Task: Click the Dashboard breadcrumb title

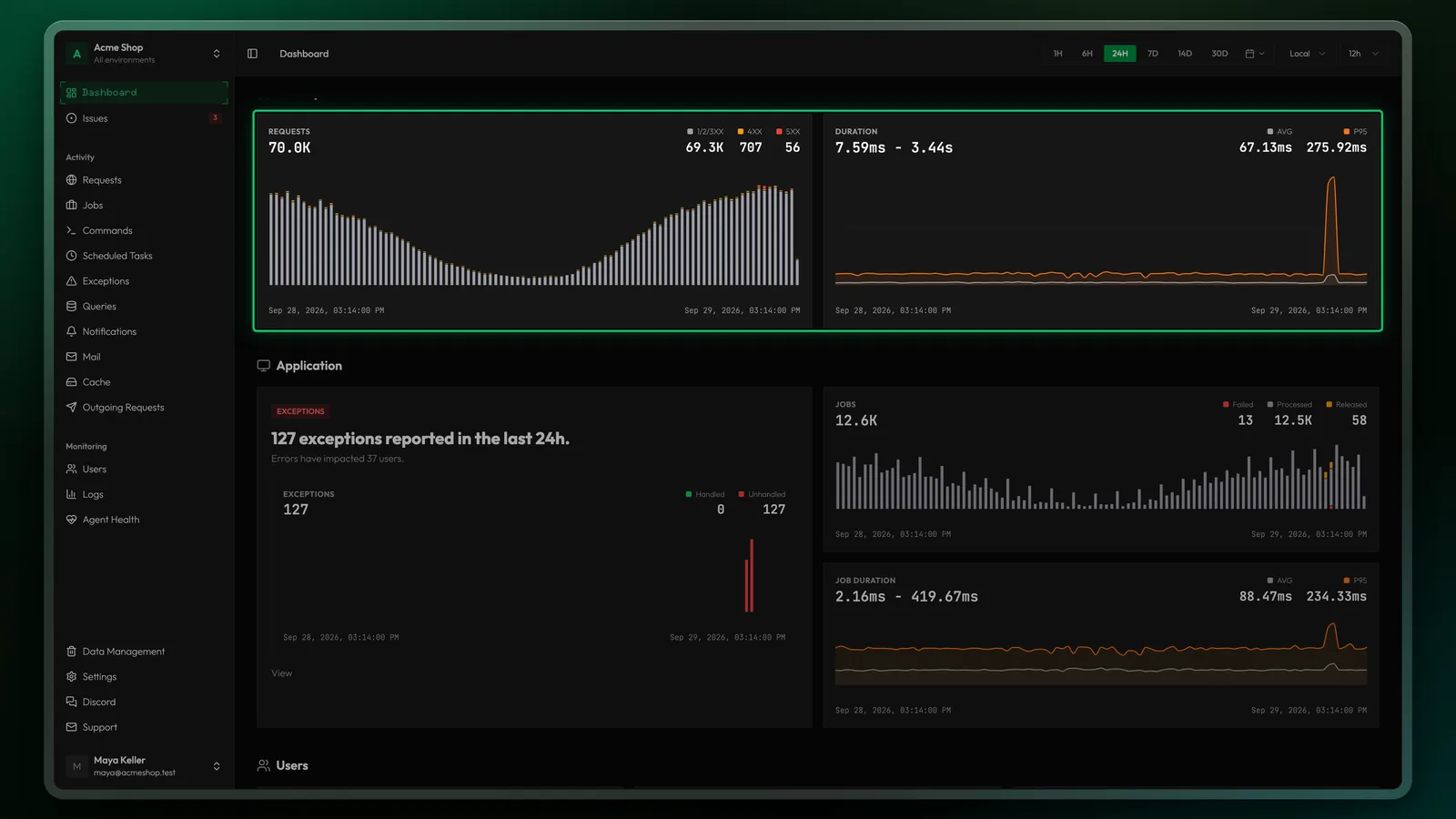Action: pyautogui.click(x=304, y=54)
